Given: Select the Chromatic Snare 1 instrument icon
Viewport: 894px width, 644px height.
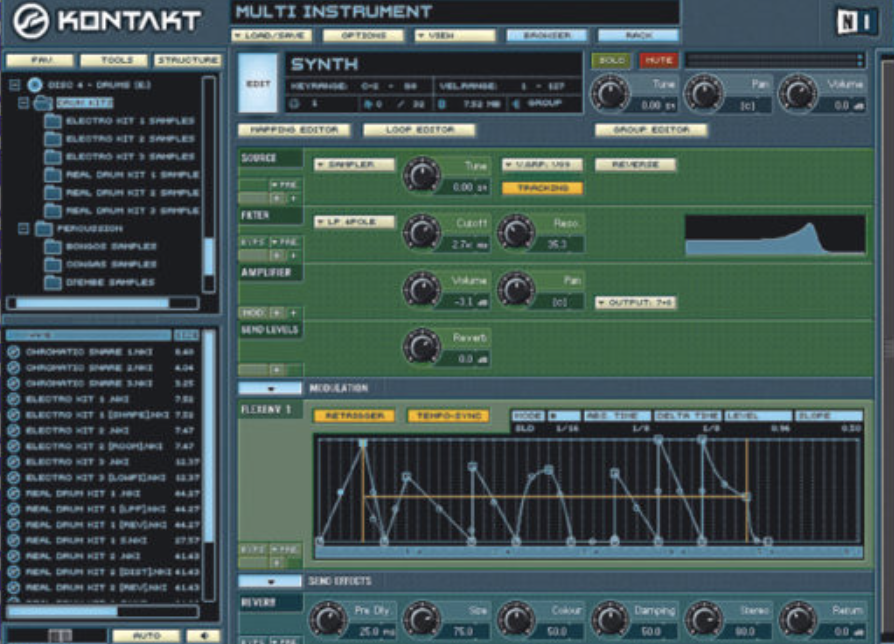Looking at the screenshot, I should pyautogui.click(x=14, y=352).
